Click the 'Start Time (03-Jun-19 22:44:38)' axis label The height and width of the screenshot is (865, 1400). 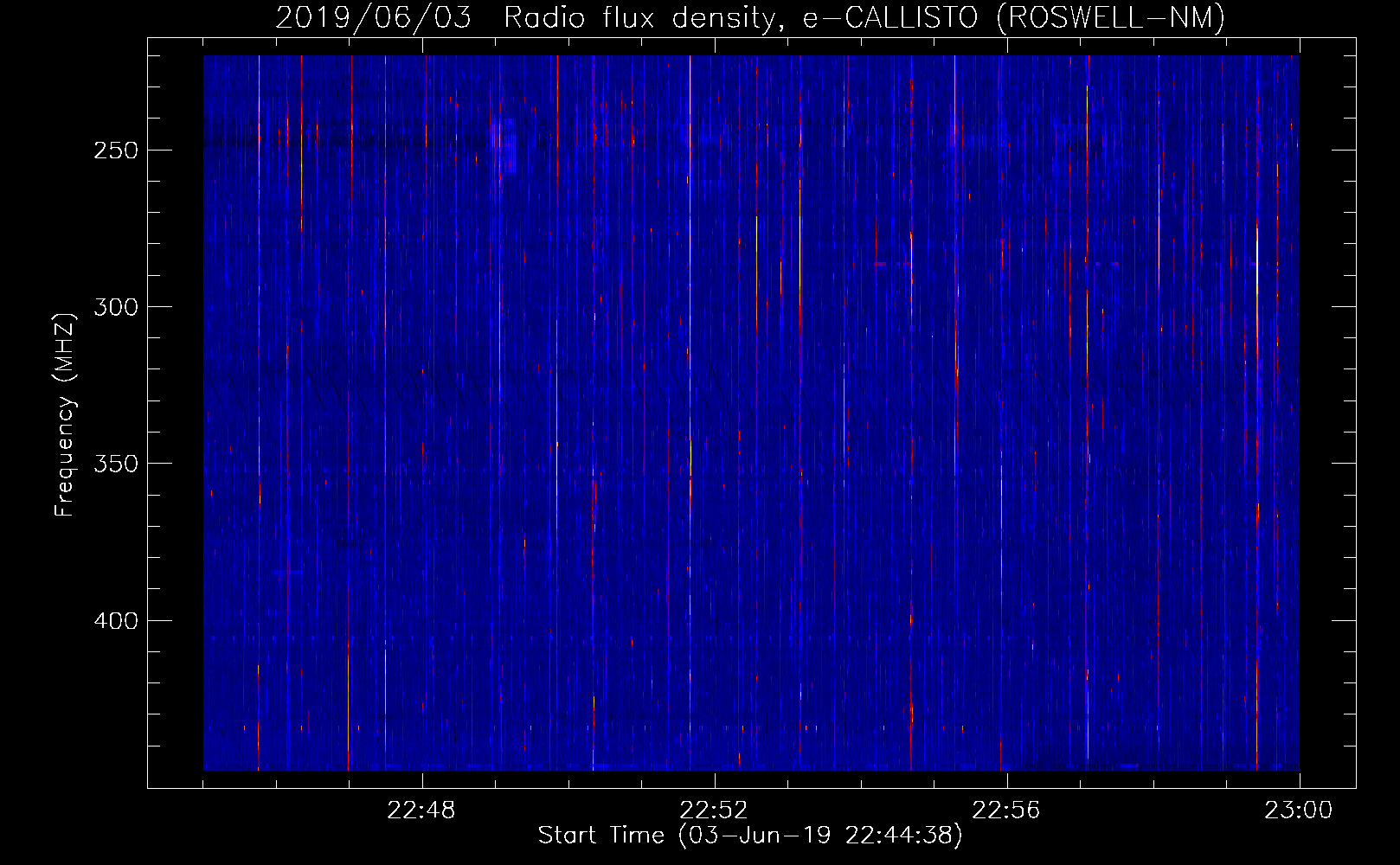(x=750, y=836)
